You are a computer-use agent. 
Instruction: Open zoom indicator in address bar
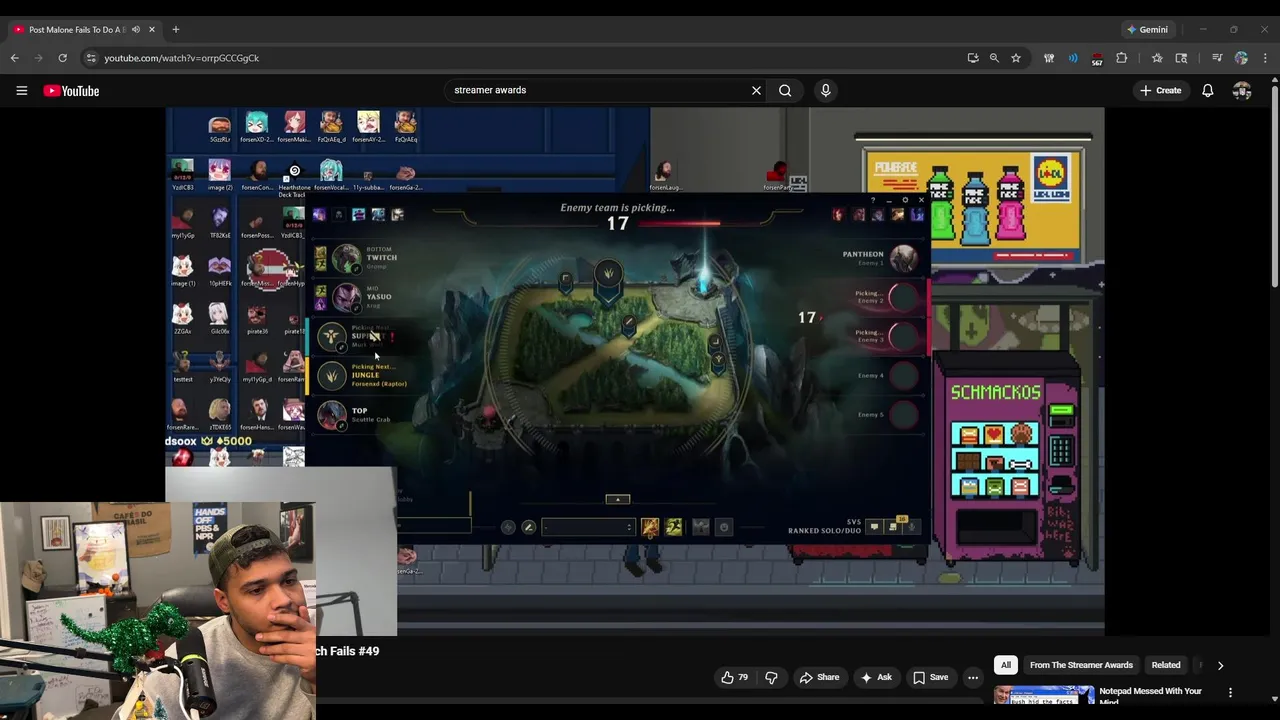pos(994,58)
